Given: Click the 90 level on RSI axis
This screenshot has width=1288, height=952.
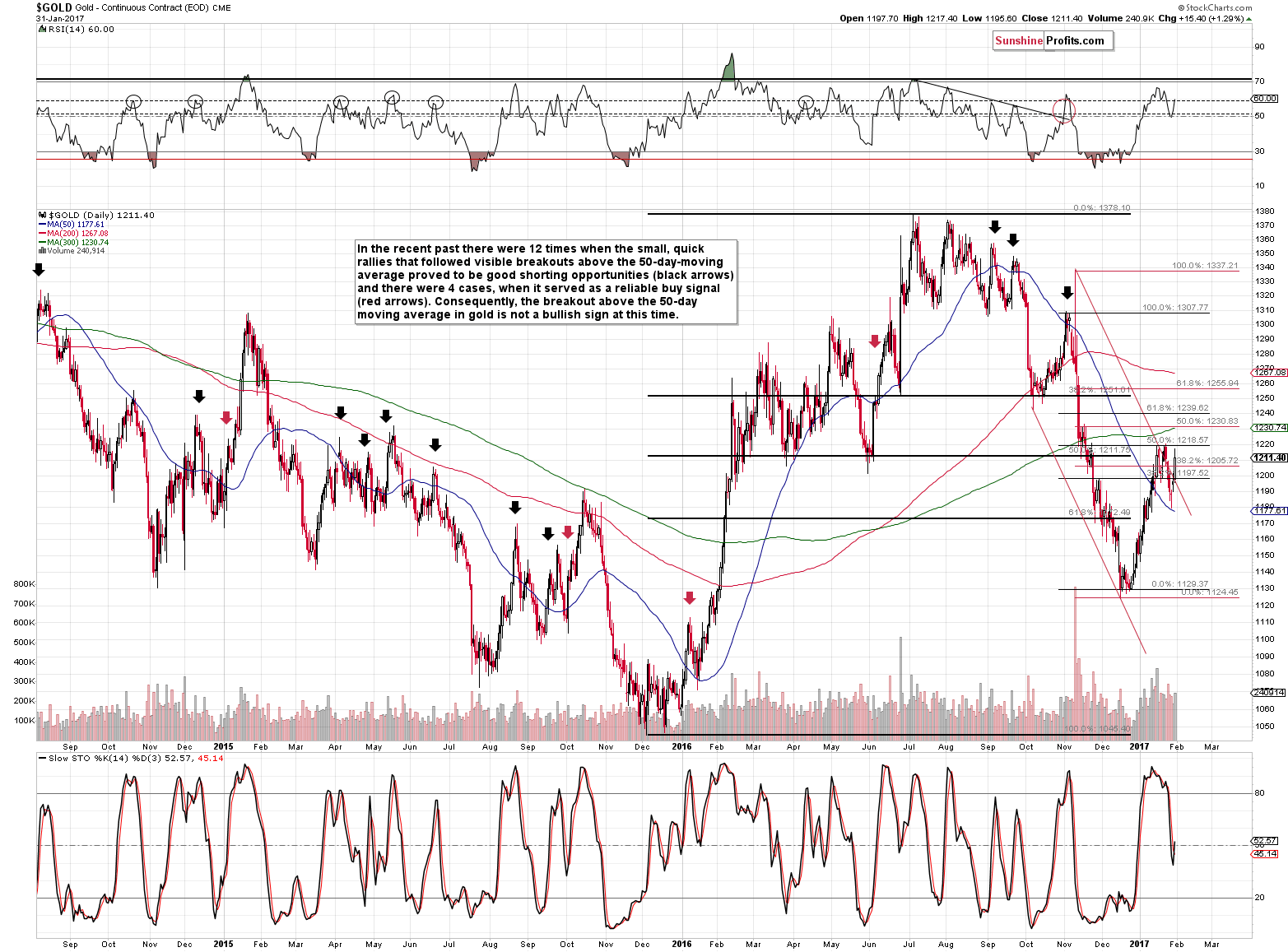Looking at the screenshot, I should point(1259,47).
